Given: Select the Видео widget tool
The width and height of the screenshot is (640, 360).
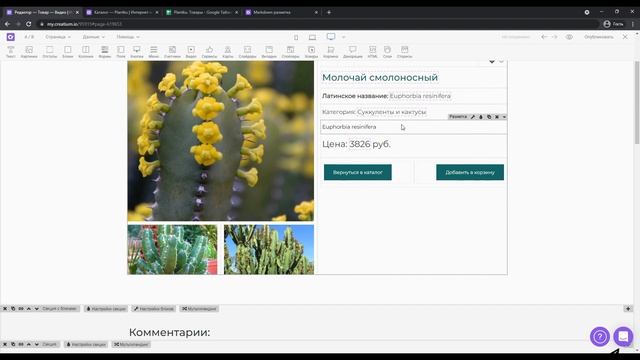Looking at the screenshot, I should click(x=191, y=52).
